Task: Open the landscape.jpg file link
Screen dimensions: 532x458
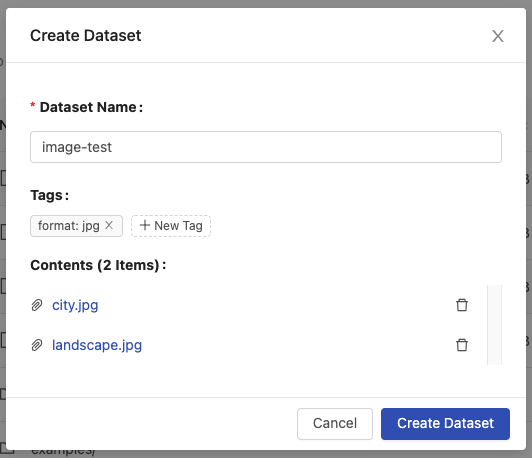Action: (x=97, y=345)
